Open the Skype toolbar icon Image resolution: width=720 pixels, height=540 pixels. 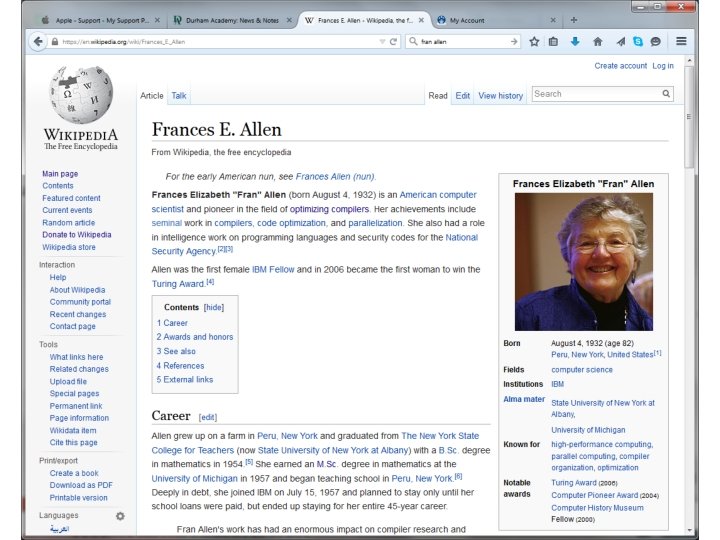pos(638,41)
